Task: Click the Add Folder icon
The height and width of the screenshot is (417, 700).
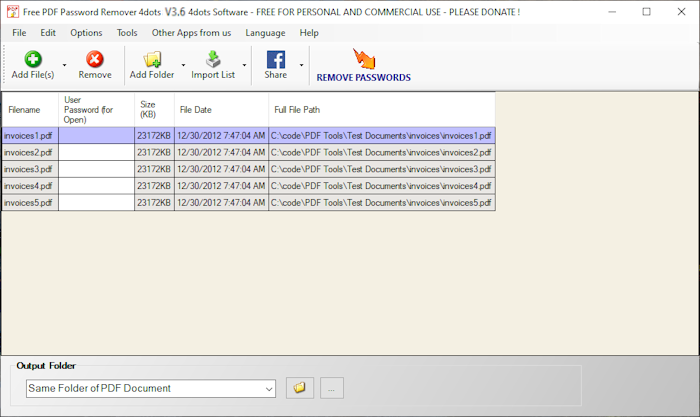Action: point(152,59)
